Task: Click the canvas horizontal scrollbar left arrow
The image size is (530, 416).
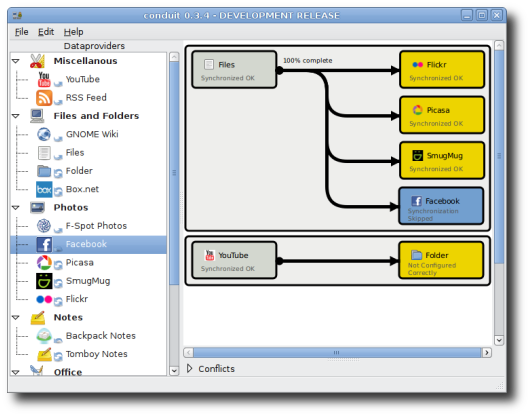Action: click(x=189, y=352)
